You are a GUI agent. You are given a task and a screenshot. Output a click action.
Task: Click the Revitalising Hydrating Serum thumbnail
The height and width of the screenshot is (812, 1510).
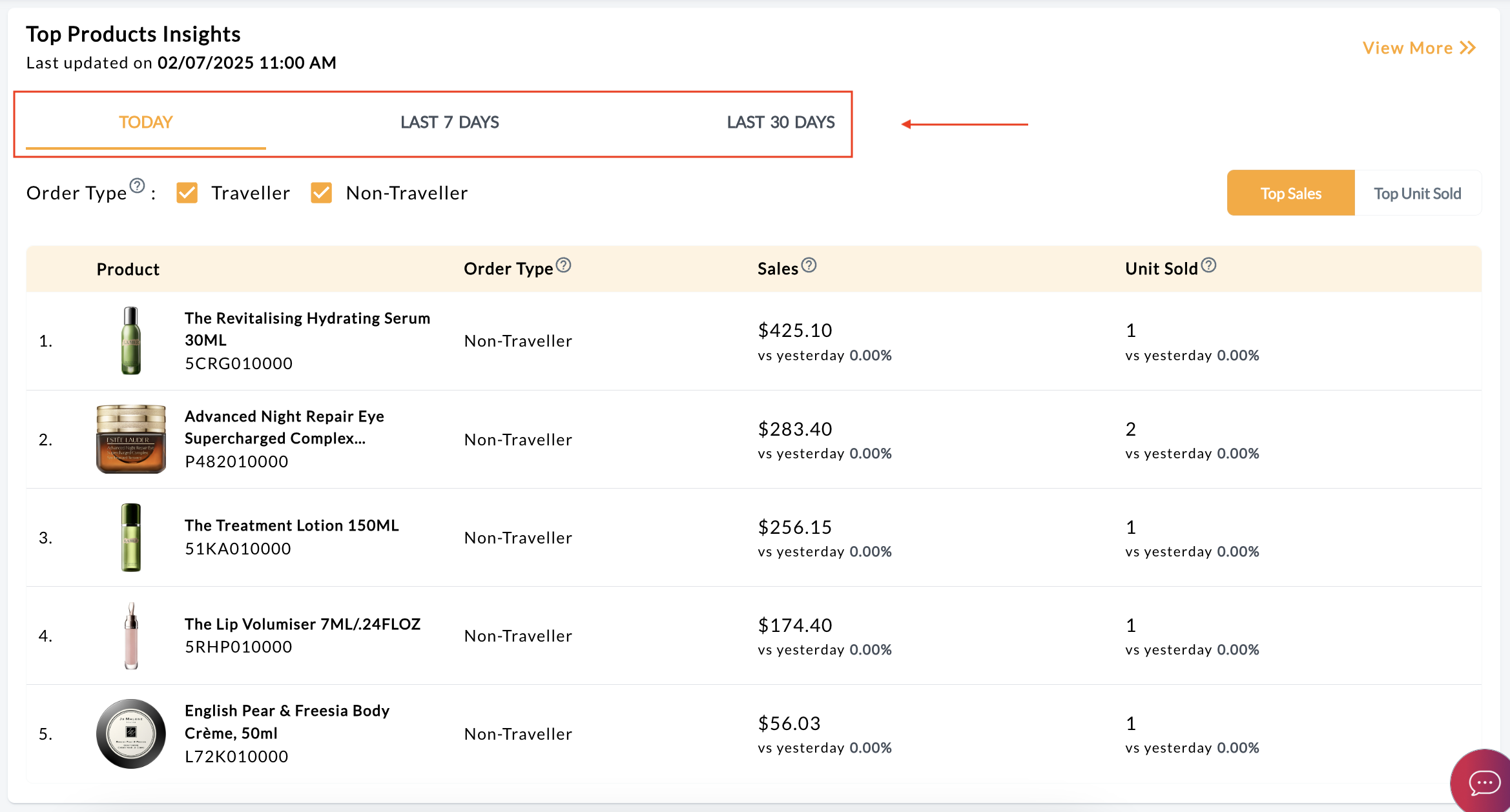(x=131, y=341)
